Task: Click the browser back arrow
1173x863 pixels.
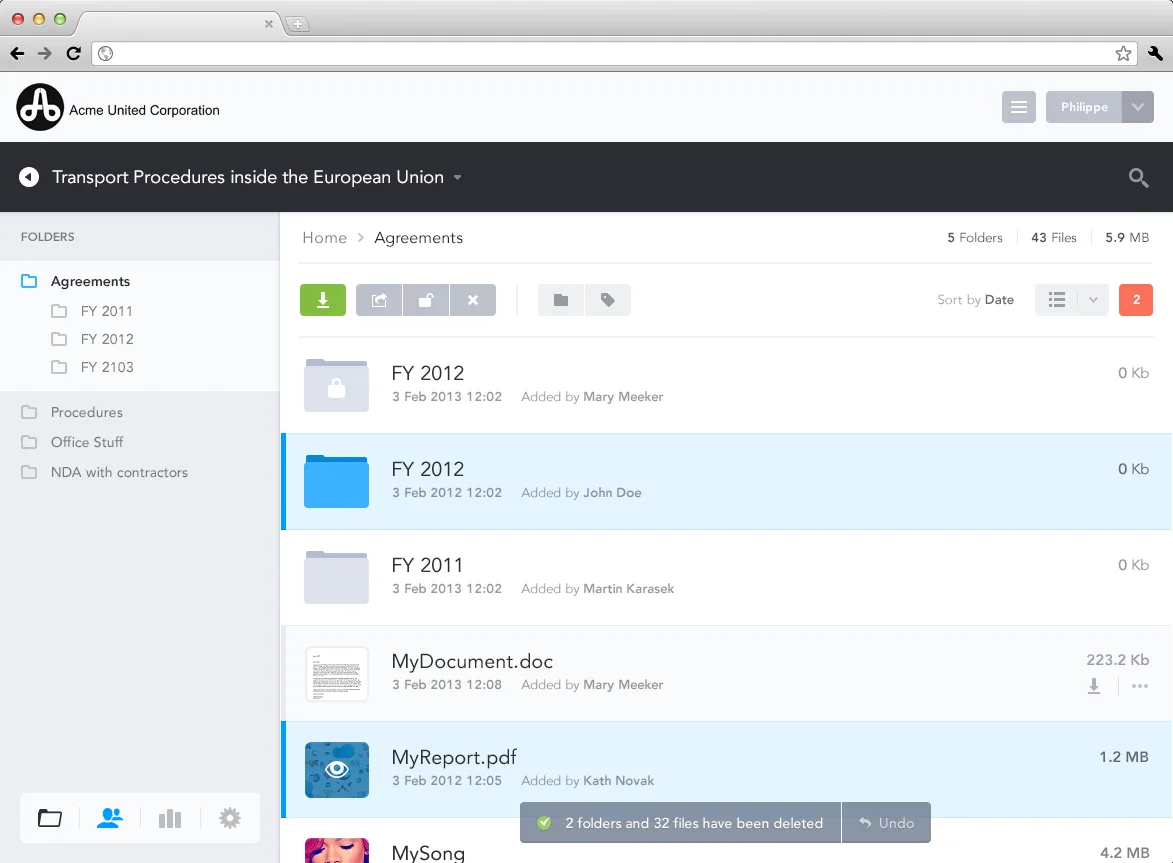Action: 17,53
